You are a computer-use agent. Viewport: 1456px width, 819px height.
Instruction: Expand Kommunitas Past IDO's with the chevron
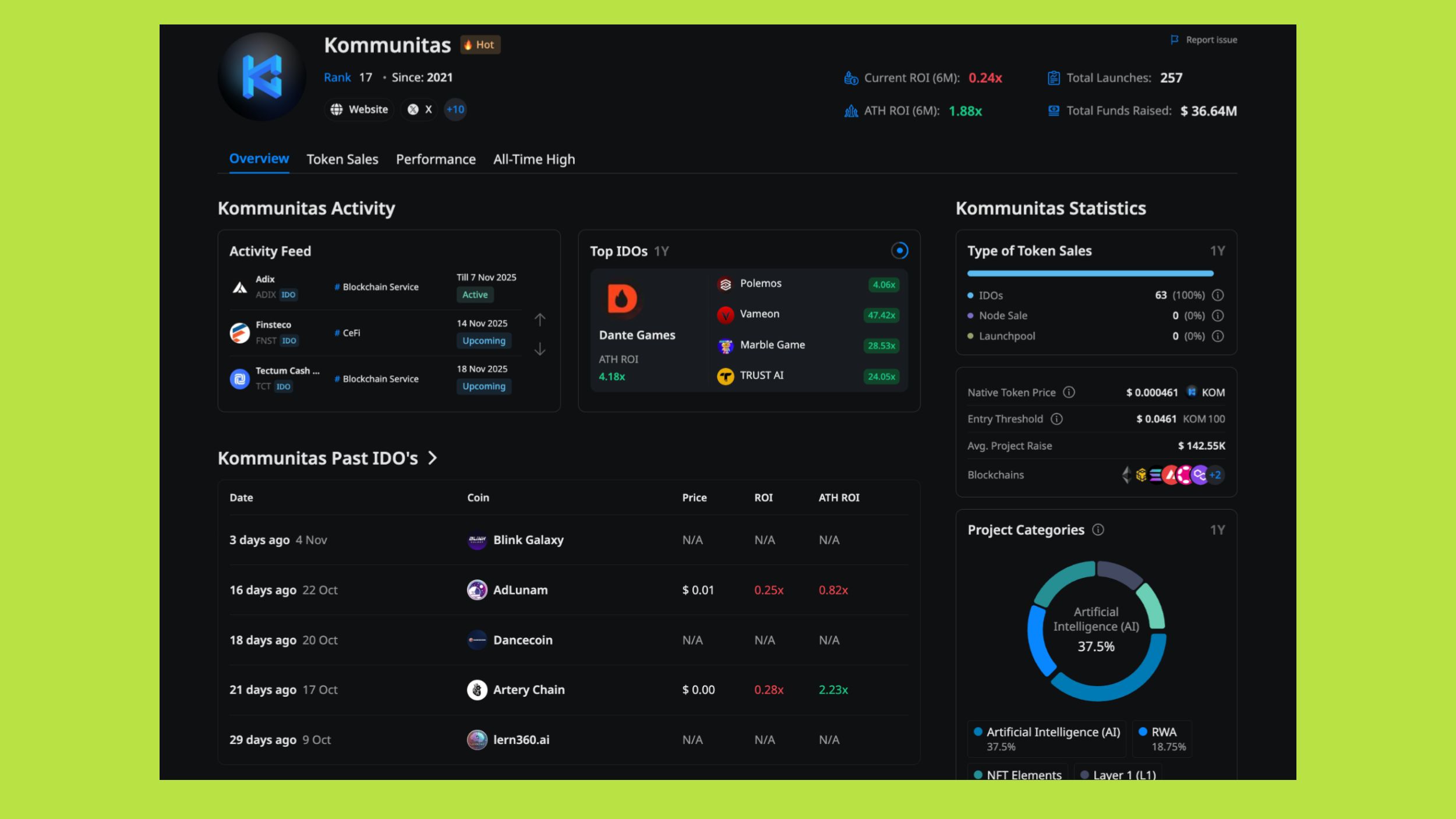pos(433,458)
